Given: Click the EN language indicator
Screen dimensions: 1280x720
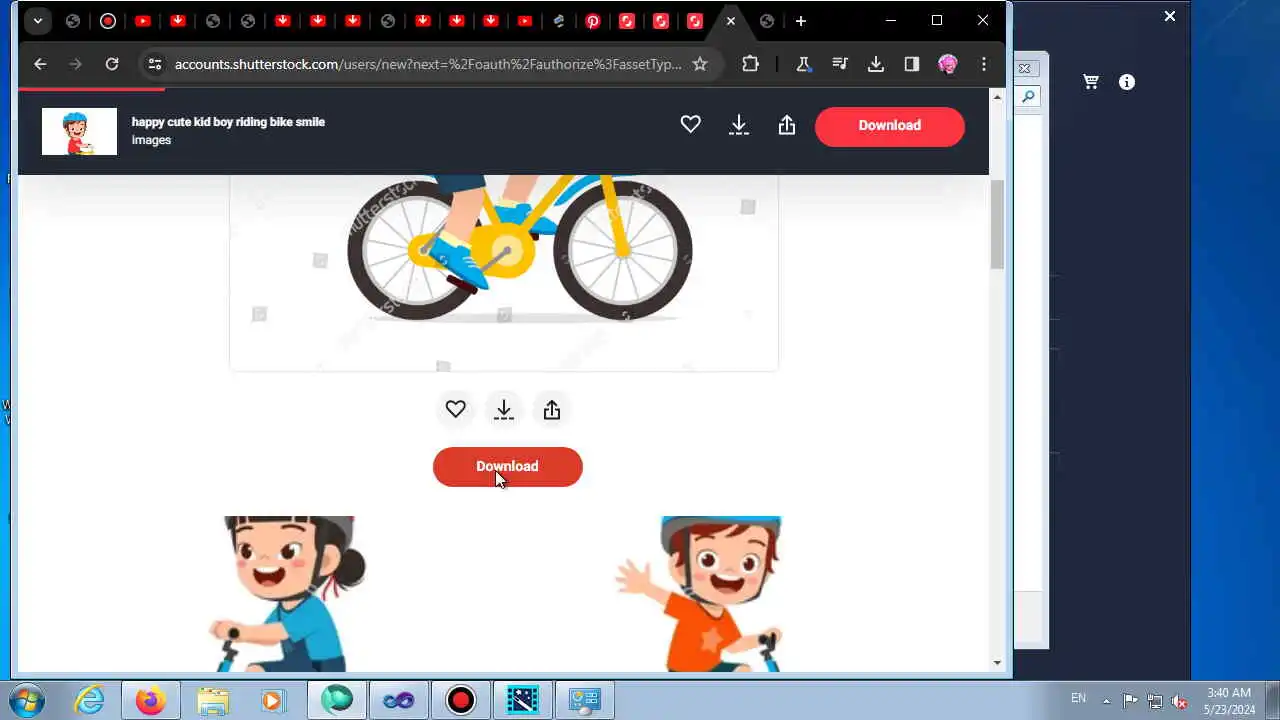Looking at the screenshot, I should [1078, 698].
